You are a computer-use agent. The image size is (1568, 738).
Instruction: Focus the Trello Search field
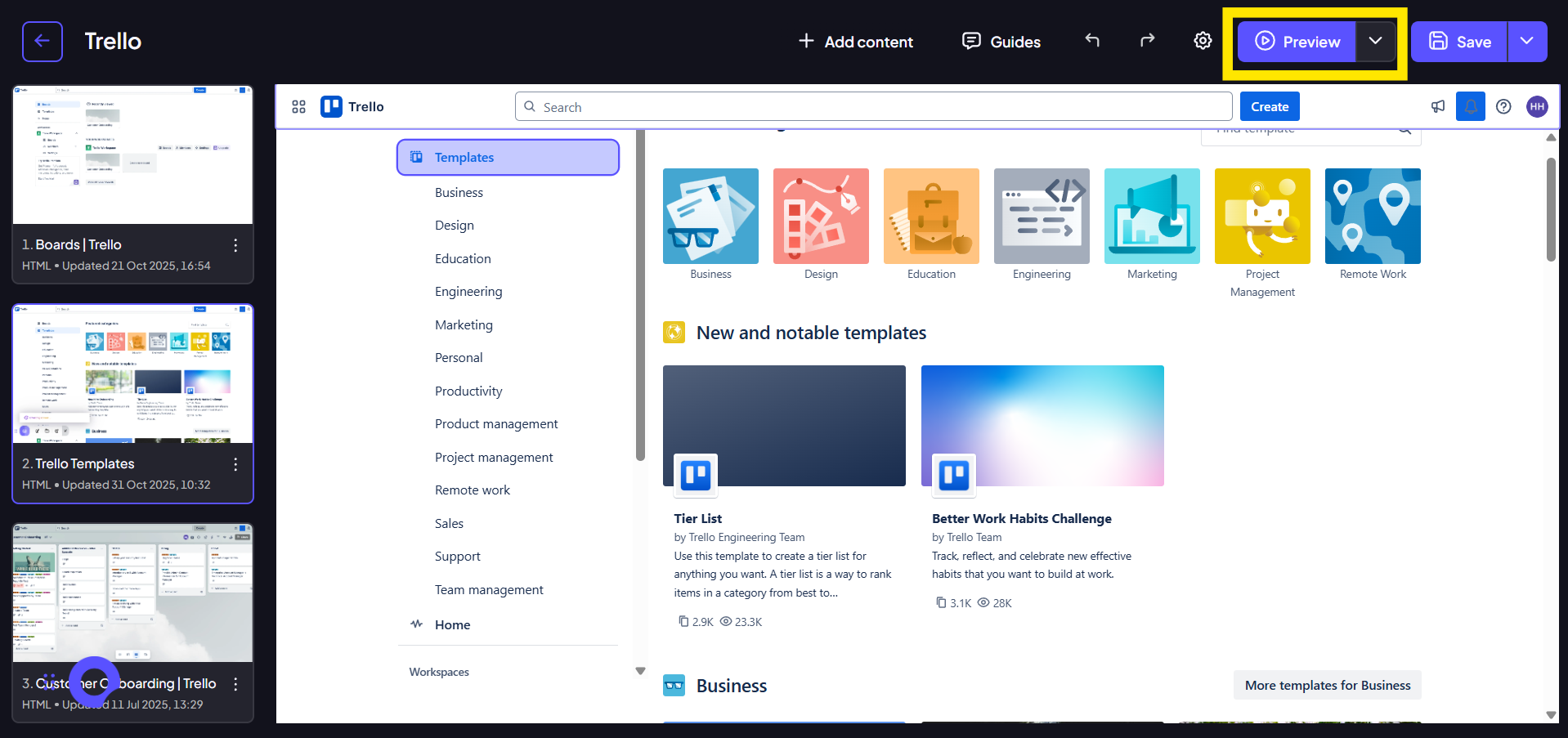click(x=873, y=107)
